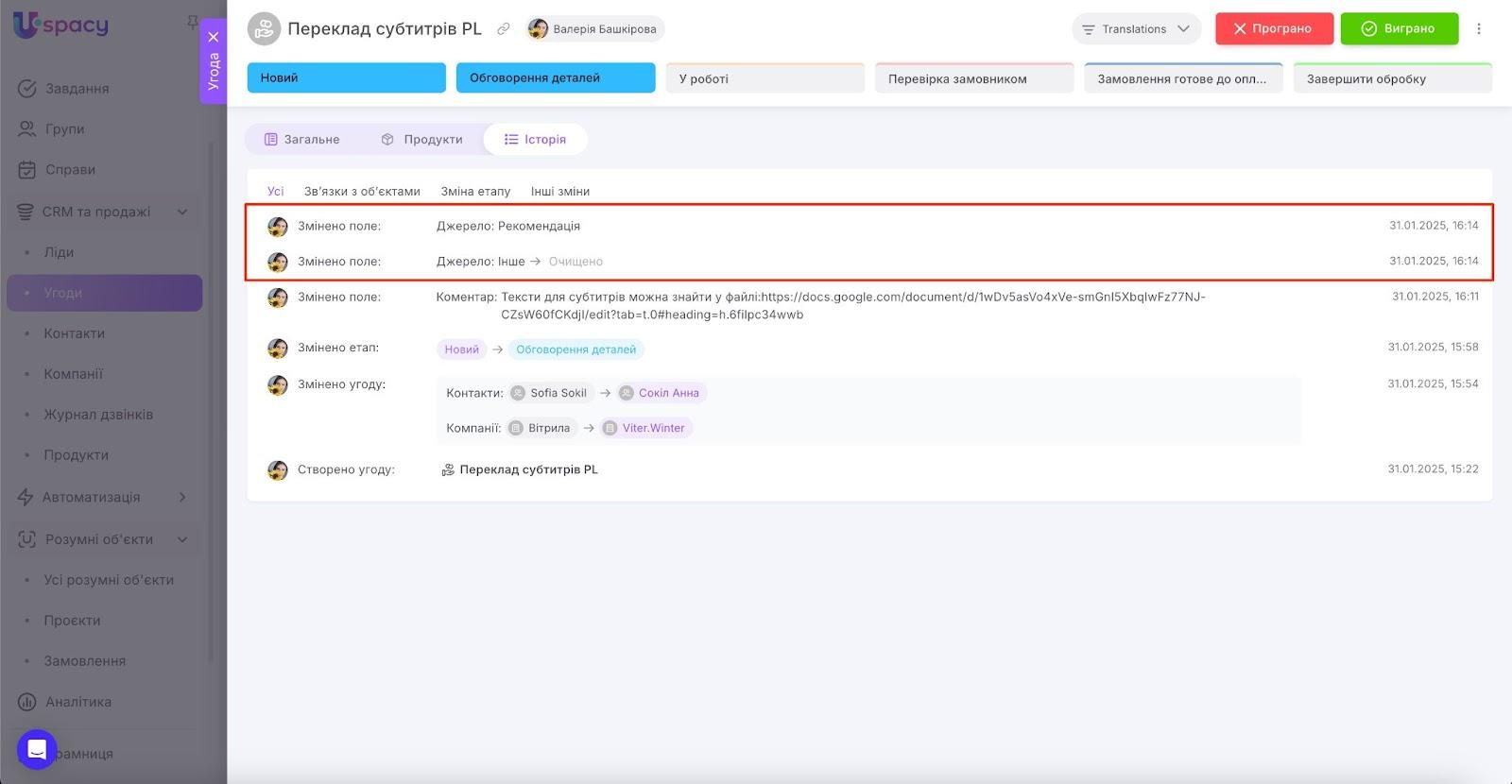Open Угоди in sidebar
This screenshot has width=1512, height=784.
pyautogui.click(x=104, y=293)
